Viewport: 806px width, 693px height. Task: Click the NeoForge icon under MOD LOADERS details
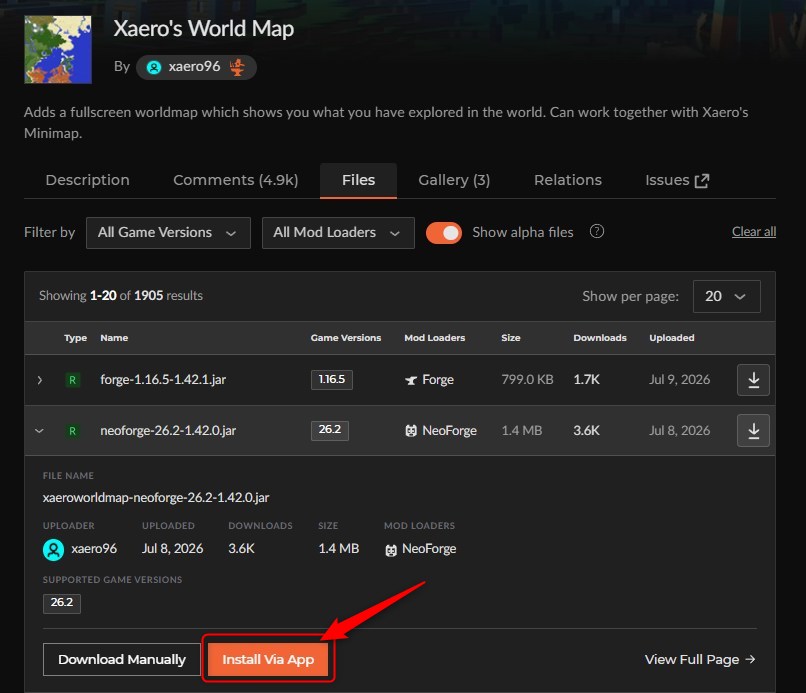coord(391,550)
